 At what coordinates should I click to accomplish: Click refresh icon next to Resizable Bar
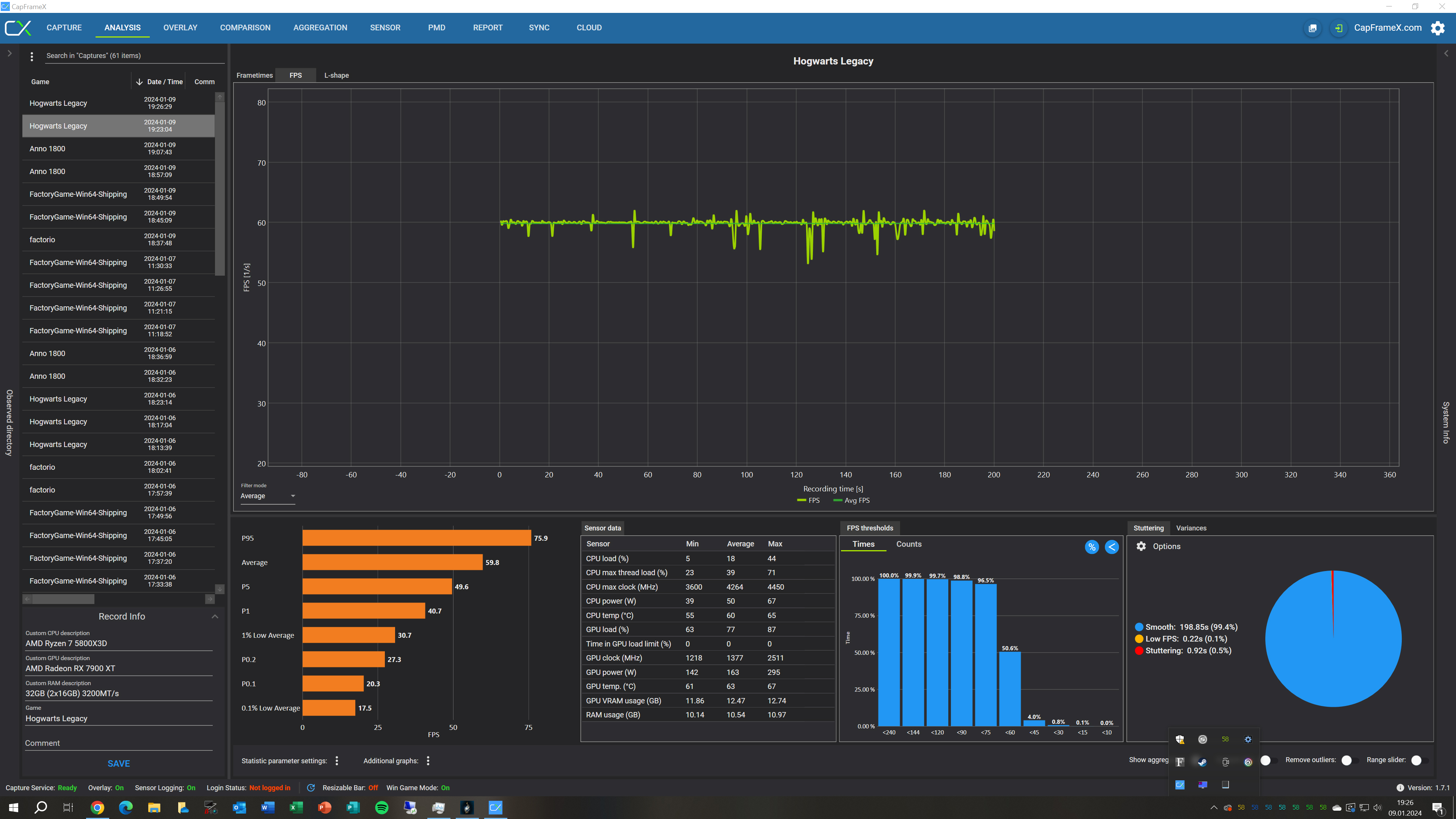point(311,788)
